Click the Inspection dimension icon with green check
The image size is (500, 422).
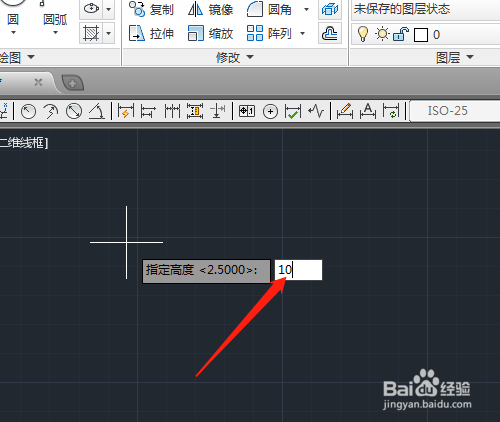pos(293,111)
